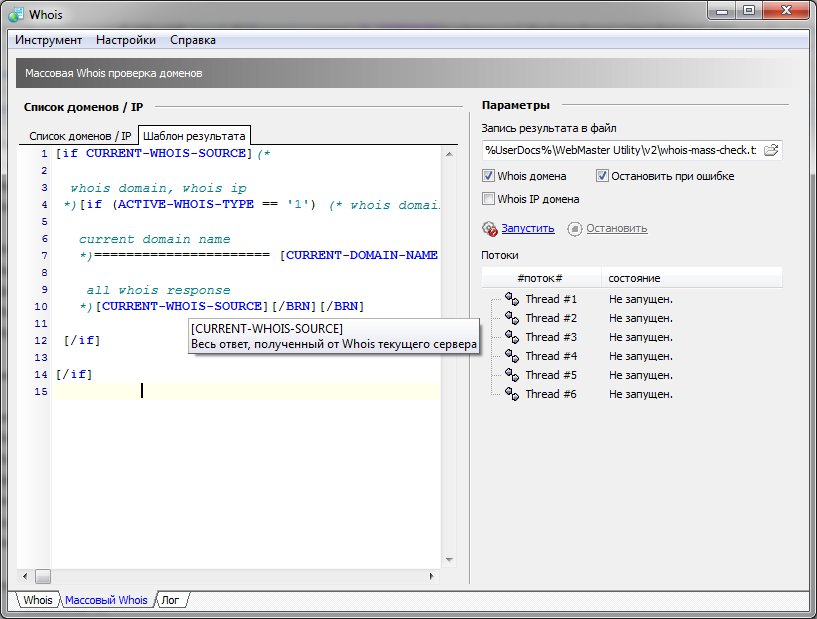Click the result file path field
Viewport: 817px width, 619px height.
pyautogui.click(x=620, y=150)
